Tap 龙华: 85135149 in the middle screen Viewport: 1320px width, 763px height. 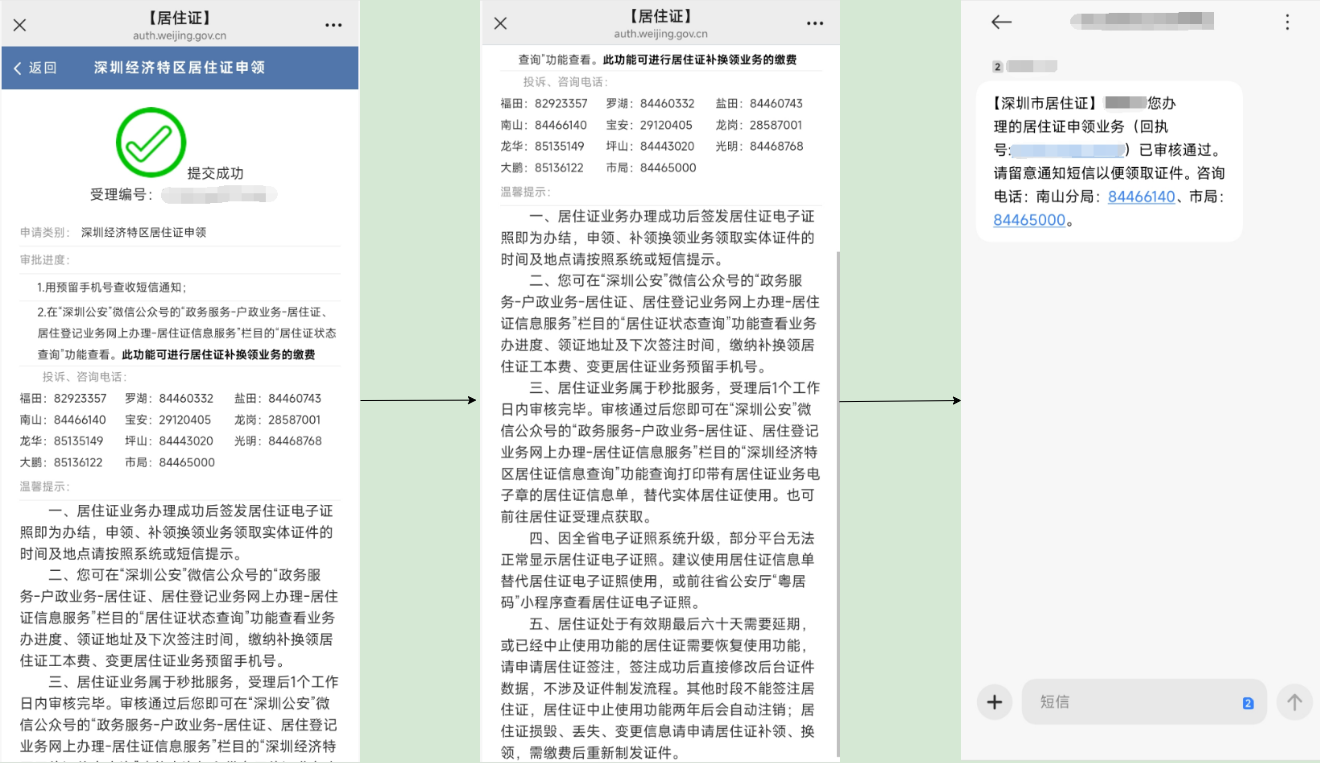click(542, 146)
